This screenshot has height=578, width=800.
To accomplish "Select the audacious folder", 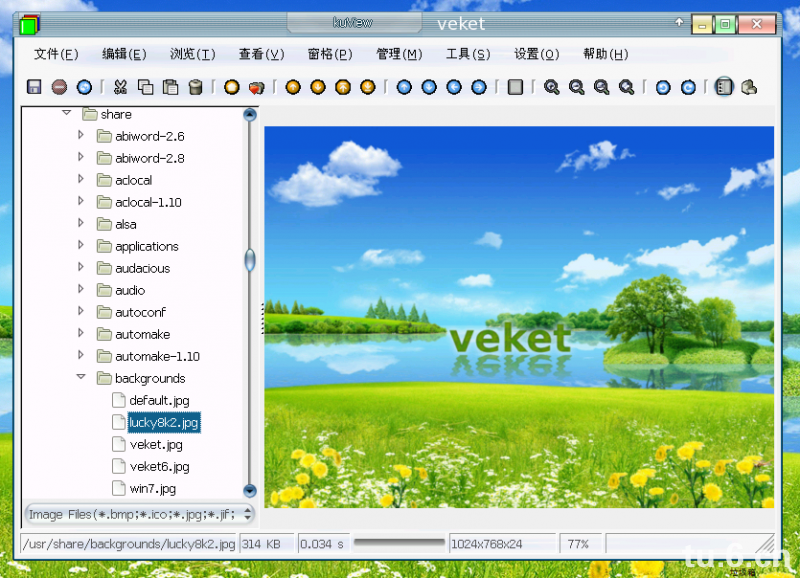I will click(x=142, y=268).
